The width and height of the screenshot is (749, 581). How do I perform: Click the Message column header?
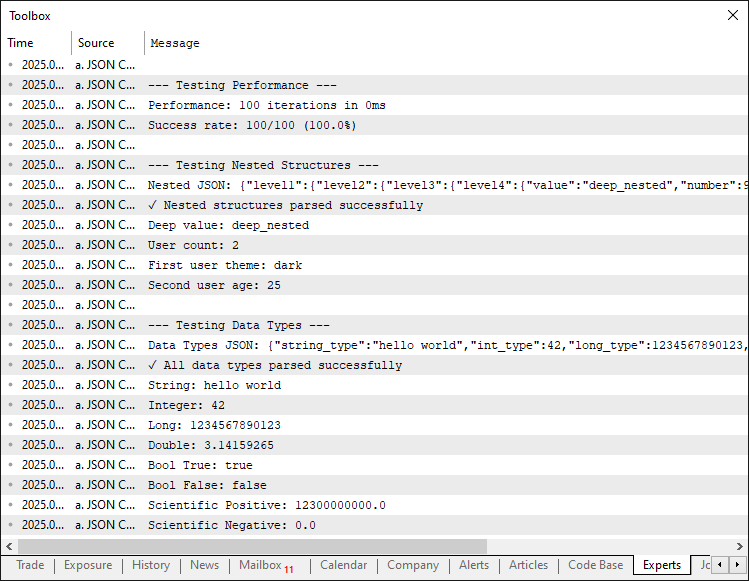point(446,43)
